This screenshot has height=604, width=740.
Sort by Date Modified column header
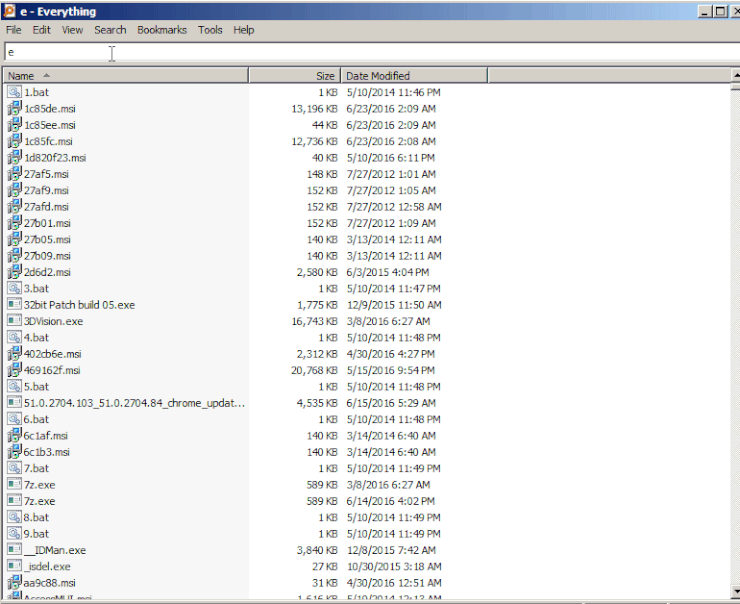click(414, 76)
